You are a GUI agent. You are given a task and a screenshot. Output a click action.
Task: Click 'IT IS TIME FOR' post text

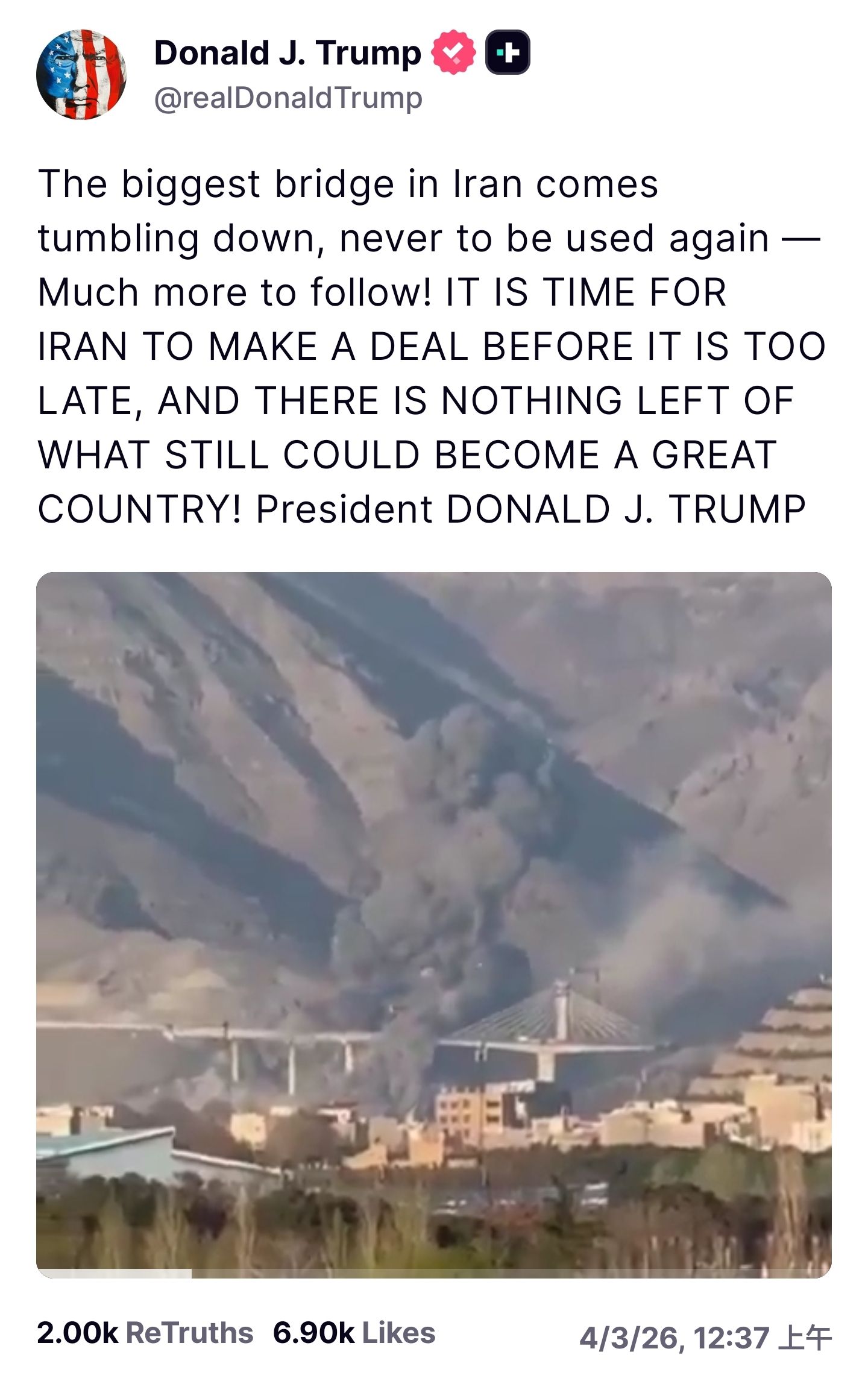click(x=586, y=292)
